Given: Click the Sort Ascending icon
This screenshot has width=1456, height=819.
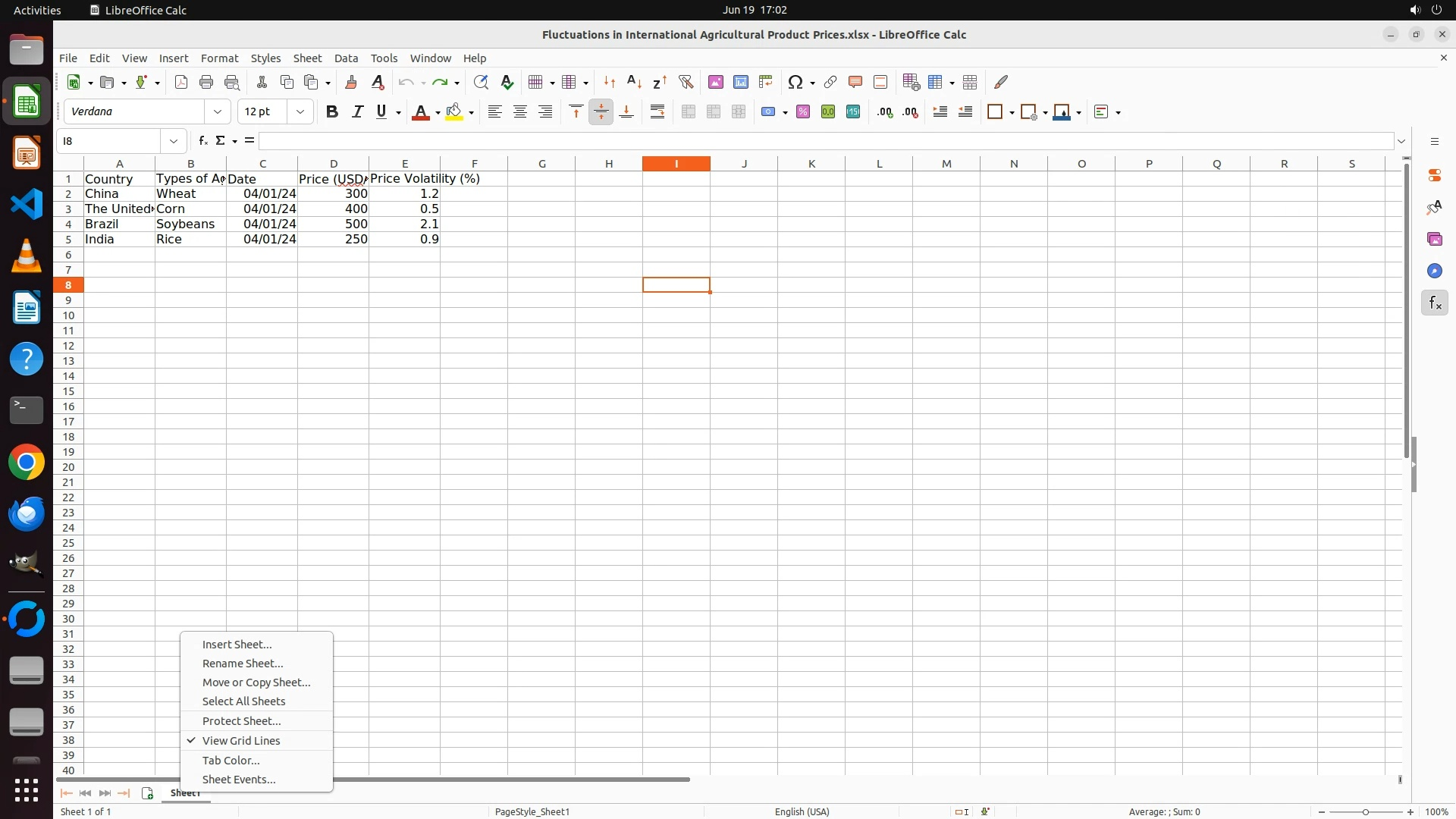Looking at the screenshot, I should point(634,83).
